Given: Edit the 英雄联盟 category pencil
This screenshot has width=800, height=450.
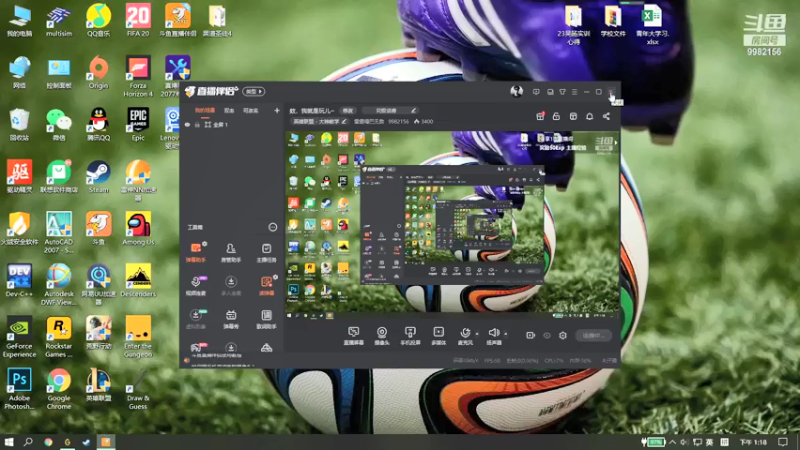Looking at the screenshot, I should point(344,121).
